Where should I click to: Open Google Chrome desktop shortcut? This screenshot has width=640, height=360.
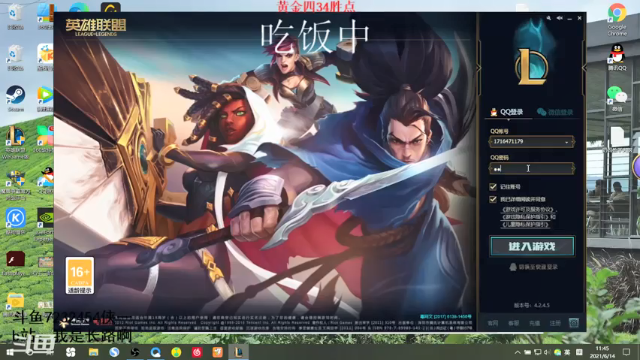coord(617,19)
